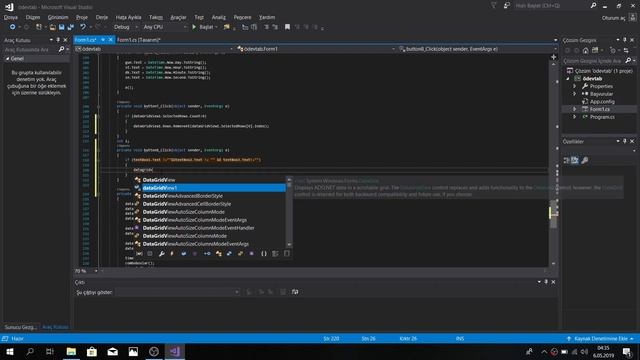Click the Alphabetical sort icon in Özellikler
Viewport: 640px width, 360px height.
575,160
